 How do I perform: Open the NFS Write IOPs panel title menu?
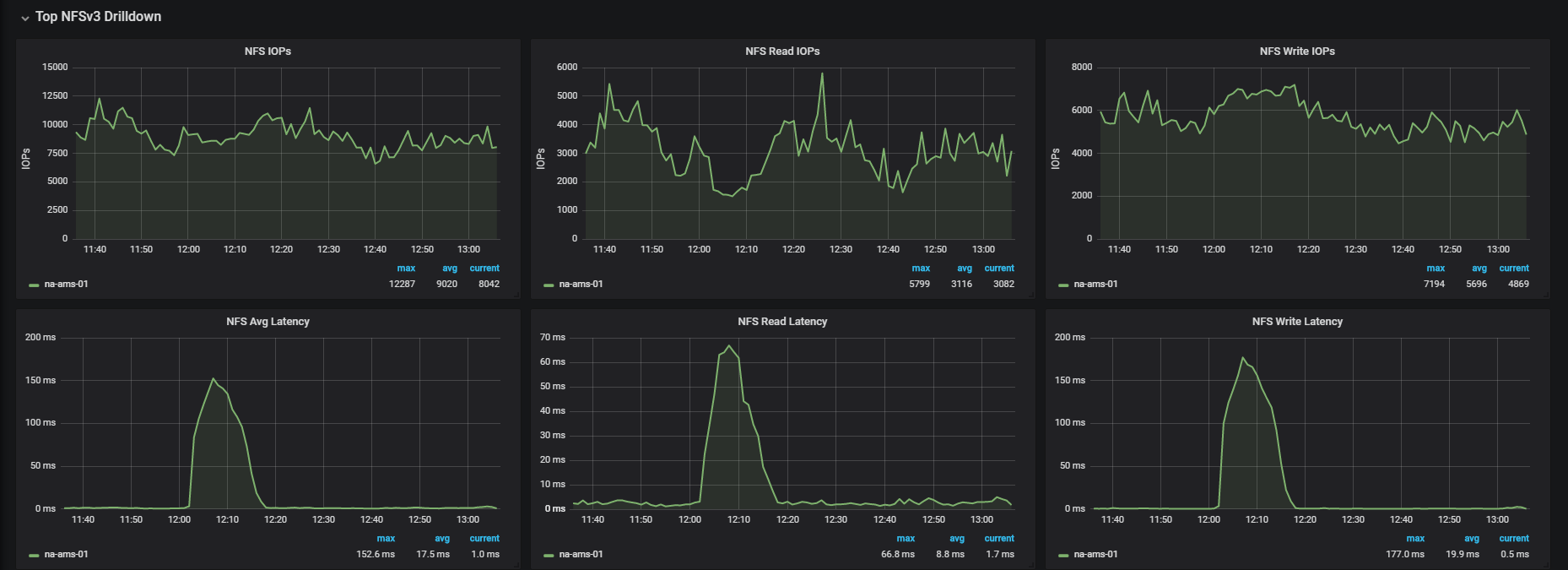(x=1297, y=52)
